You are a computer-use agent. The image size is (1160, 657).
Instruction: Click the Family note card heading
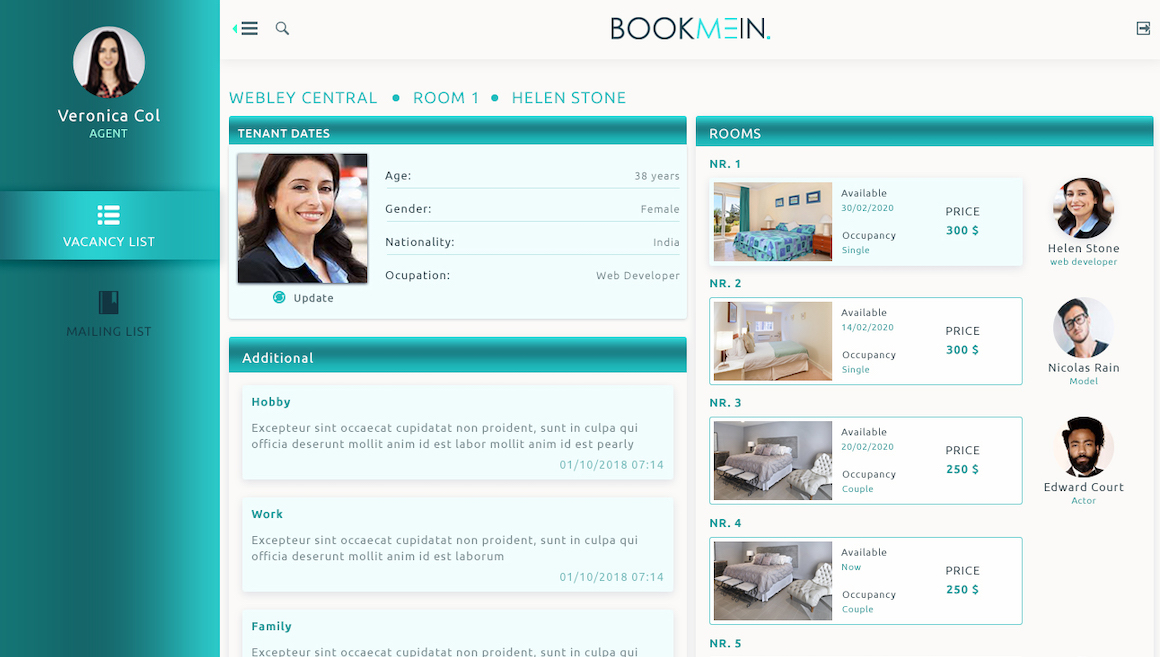click(272, 627)
